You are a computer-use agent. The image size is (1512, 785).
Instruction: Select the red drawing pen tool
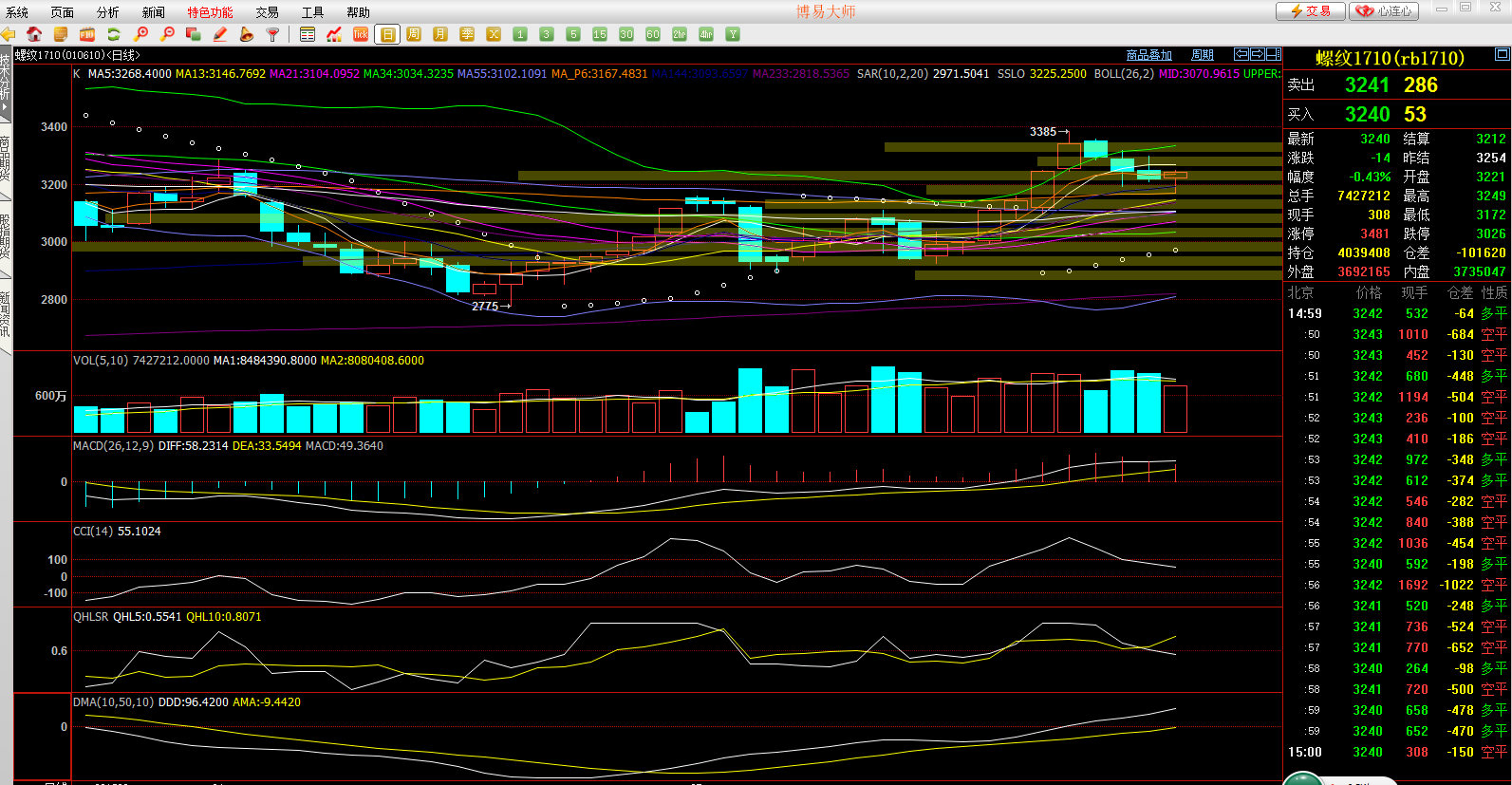coord(220,34)
